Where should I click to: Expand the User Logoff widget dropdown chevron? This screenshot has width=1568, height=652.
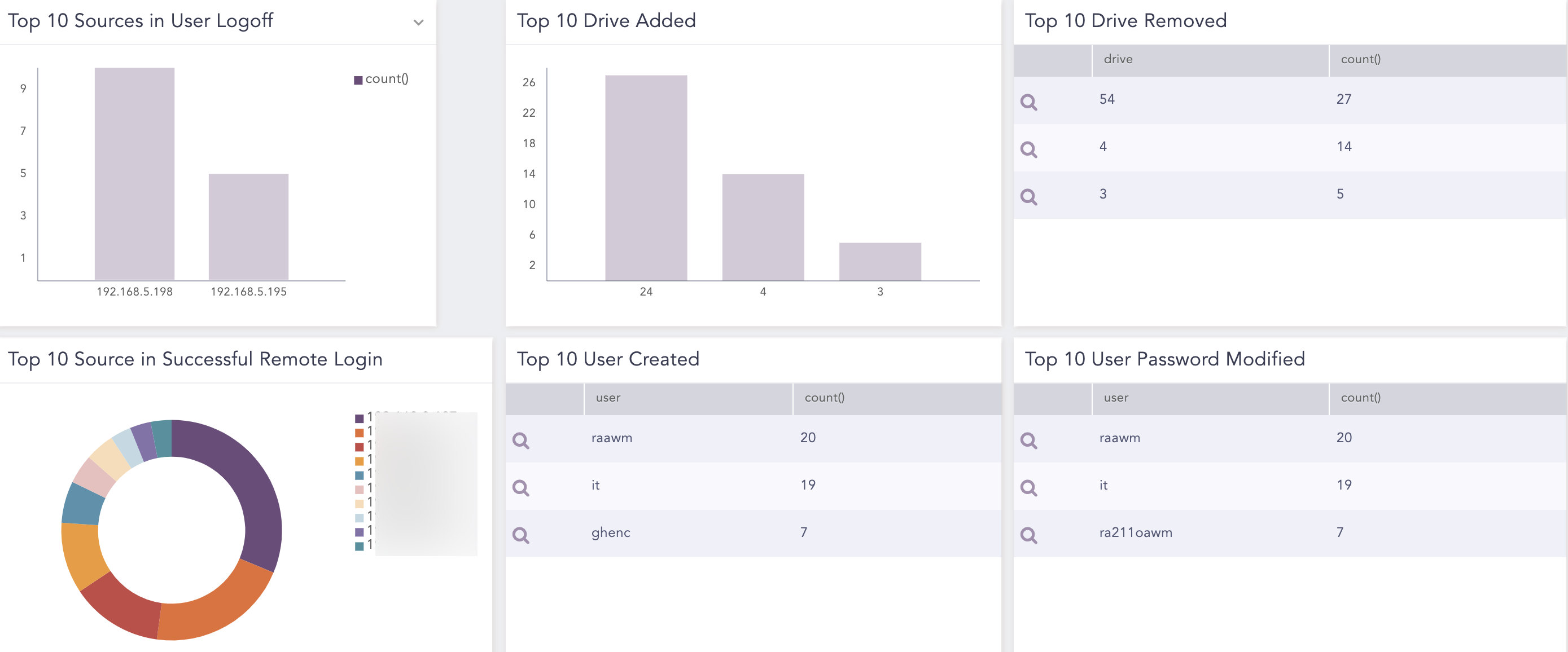coord(418,23)
